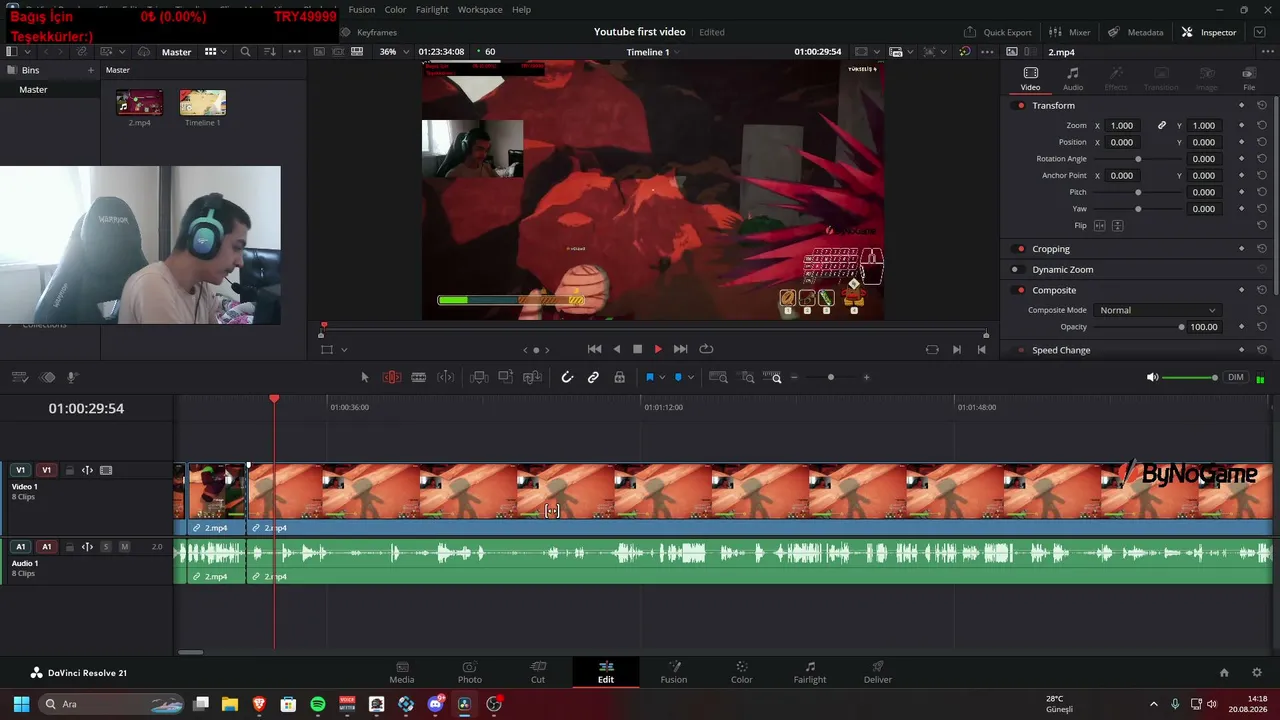Click the Zoom X value field
Image resolution: width=1280 pixels, height=720 pixels.
click(1123, 126)
